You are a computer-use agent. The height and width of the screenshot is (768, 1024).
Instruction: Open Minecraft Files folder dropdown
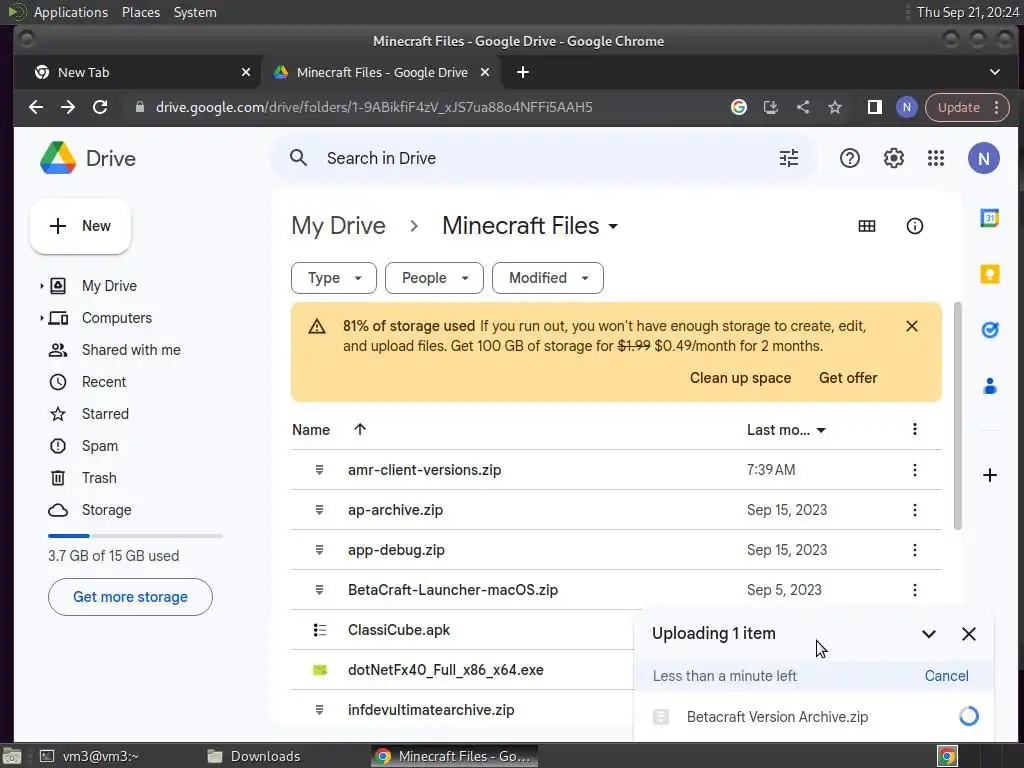click(x=613, y=227)
